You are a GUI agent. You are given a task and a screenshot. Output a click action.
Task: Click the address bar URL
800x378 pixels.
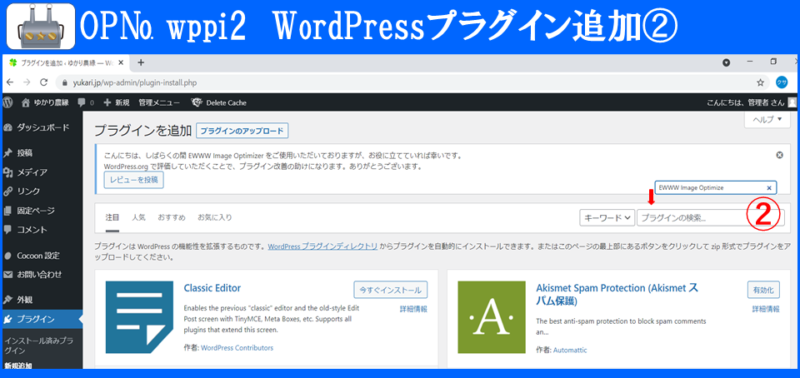[x=135, y=82]
